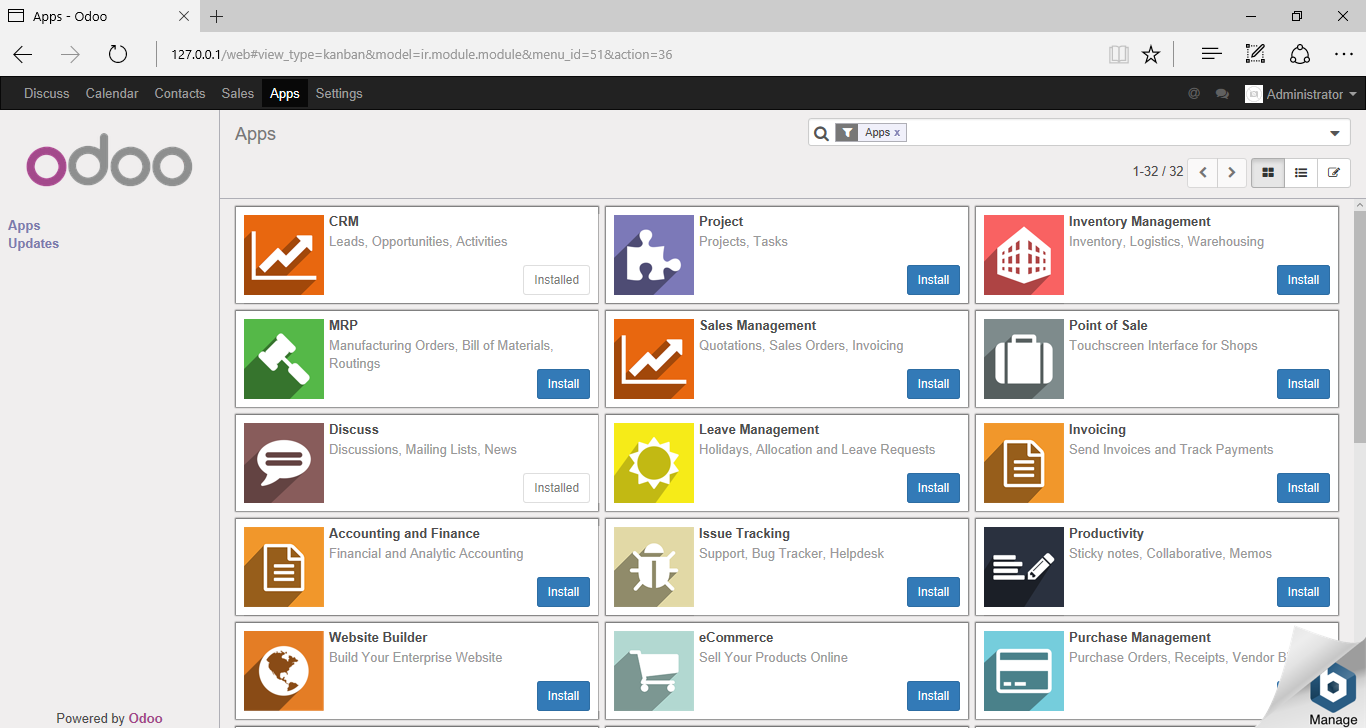Switch to list view
This screenshot has height=728, width=1366.
[1301, 172]
